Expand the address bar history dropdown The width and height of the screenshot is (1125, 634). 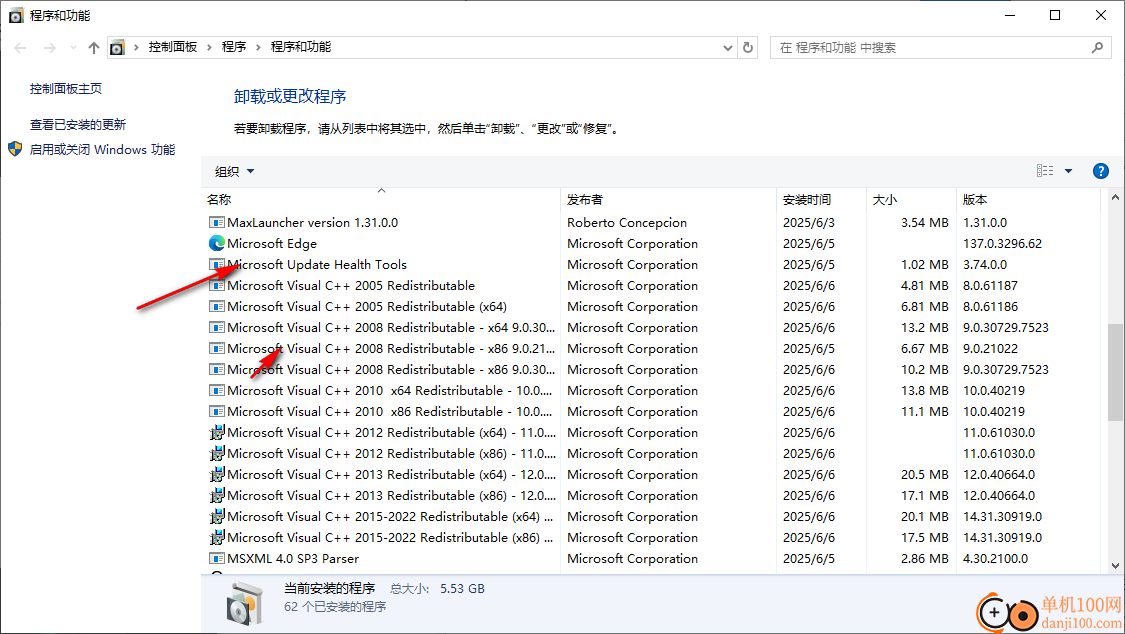728,48
